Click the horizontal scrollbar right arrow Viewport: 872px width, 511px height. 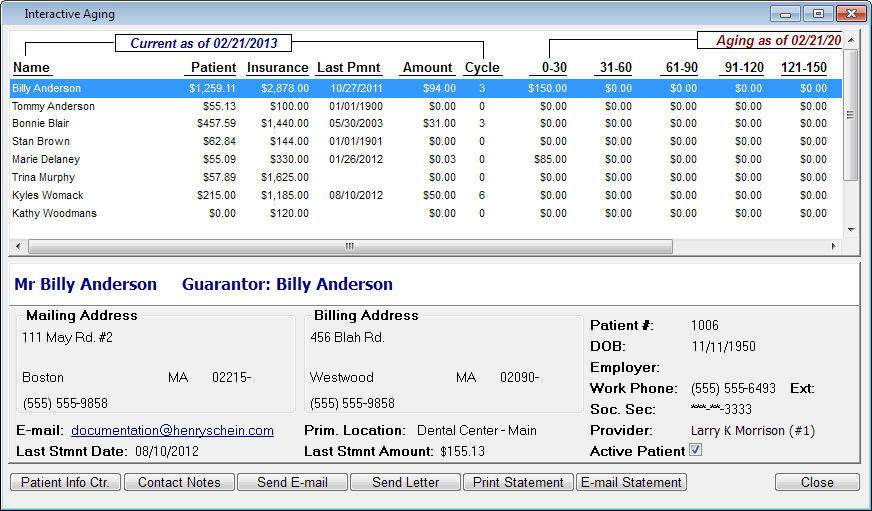(834, 246)
